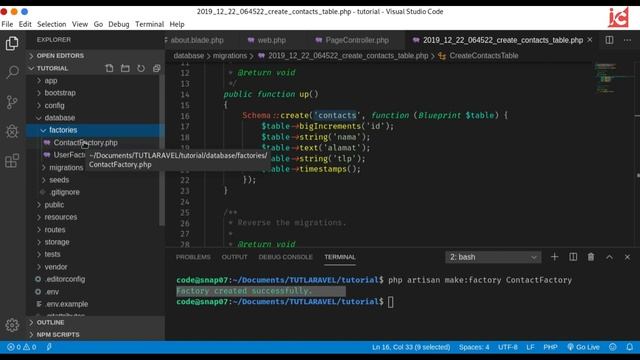Open the Extensions view icon
The width and height of the screenshot is (640, 360).
click(12, 161)
